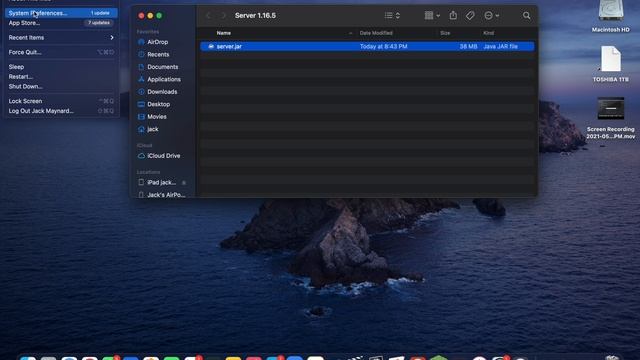
Task: Click the Finder window title Server 1.16.5
Action: point(255,16)
